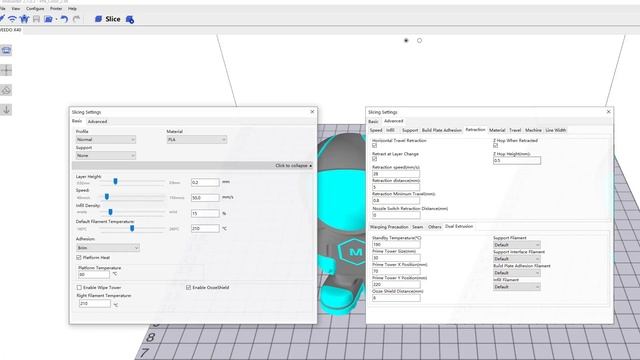The height and width of the screenshot is (360, 640).
Task: Click the grayed save disk icon
Action: tap(36, 19)
